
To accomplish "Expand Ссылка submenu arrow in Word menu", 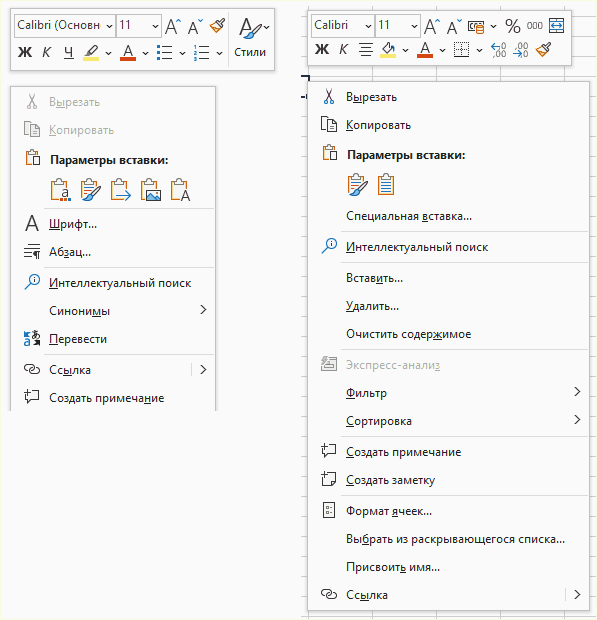I will pos(203,370).
